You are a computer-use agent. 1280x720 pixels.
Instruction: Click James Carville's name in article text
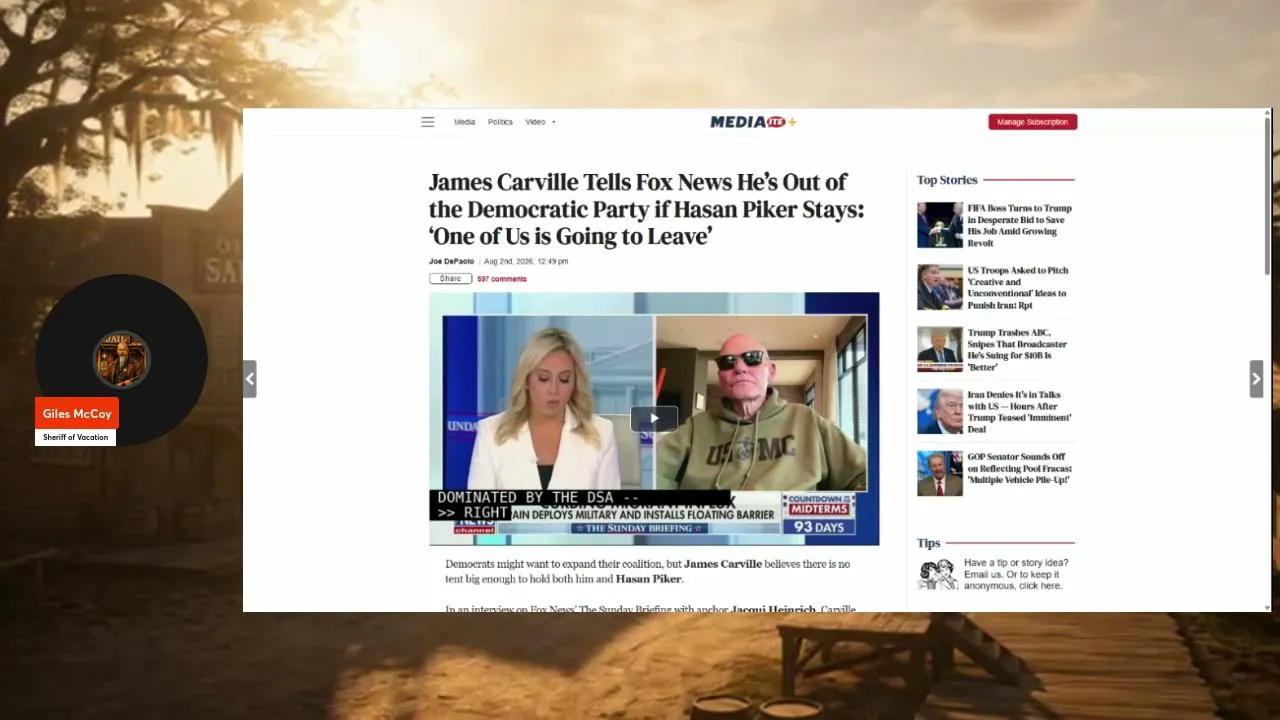click(723, 564)
